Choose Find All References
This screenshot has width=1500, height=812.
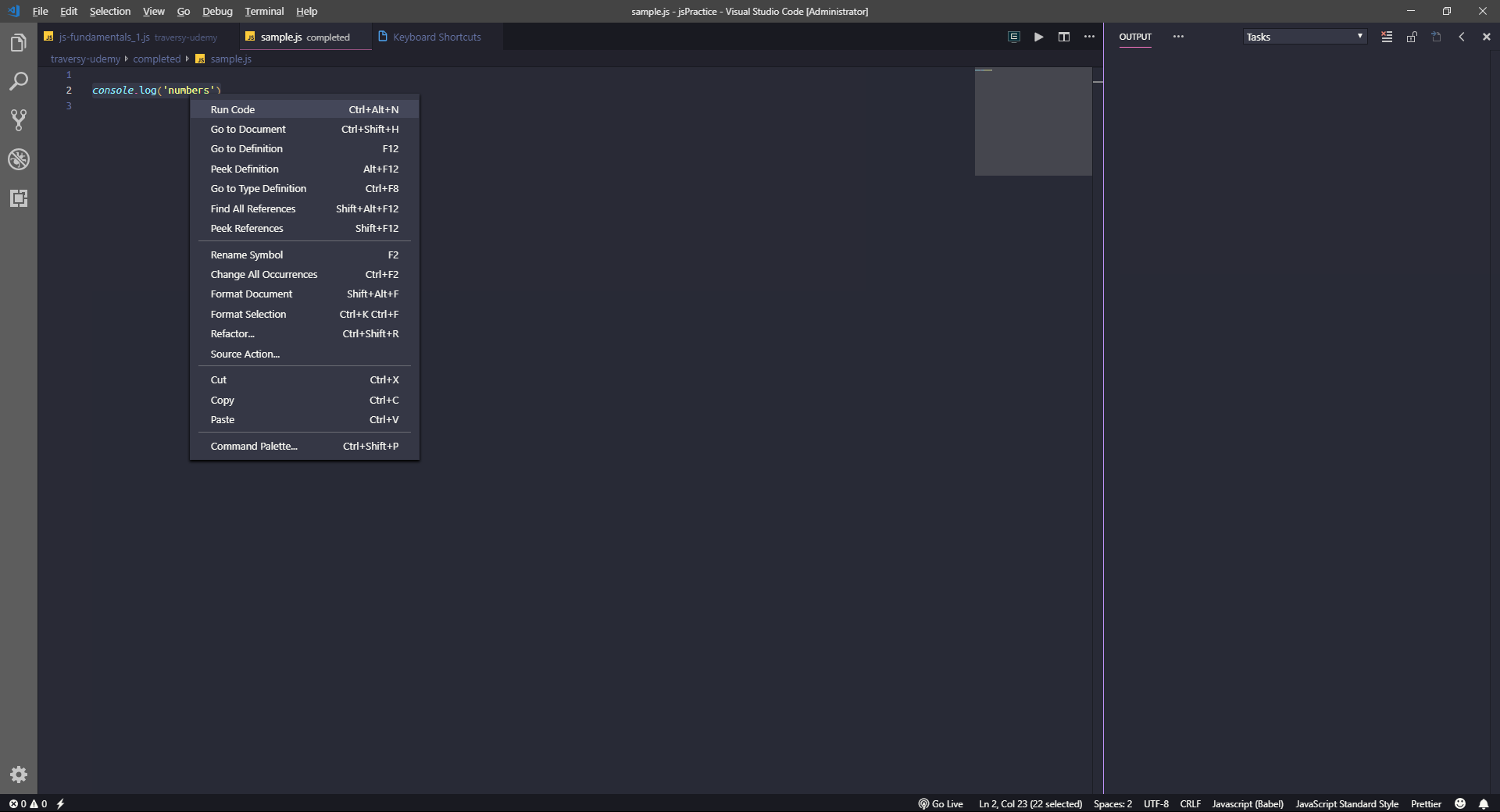pos(305,208)
